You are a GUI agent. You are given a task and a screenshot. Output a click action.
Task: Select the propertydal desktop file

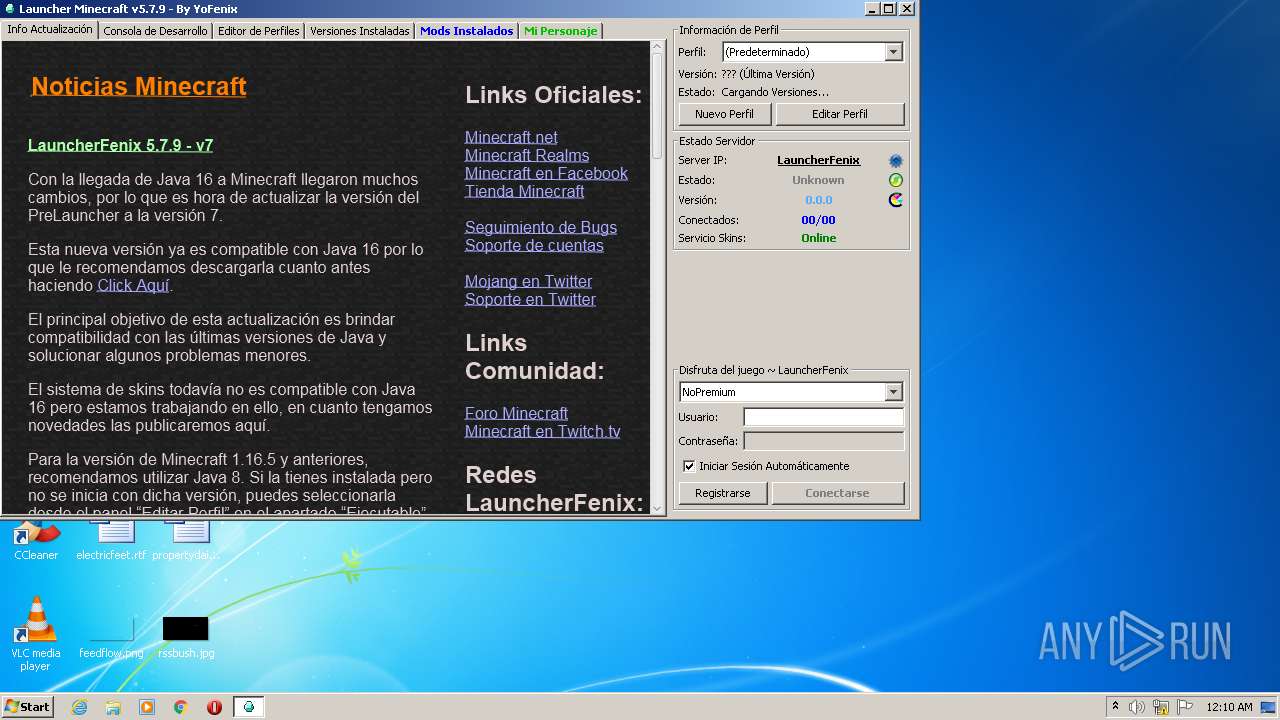coord(186,541)
